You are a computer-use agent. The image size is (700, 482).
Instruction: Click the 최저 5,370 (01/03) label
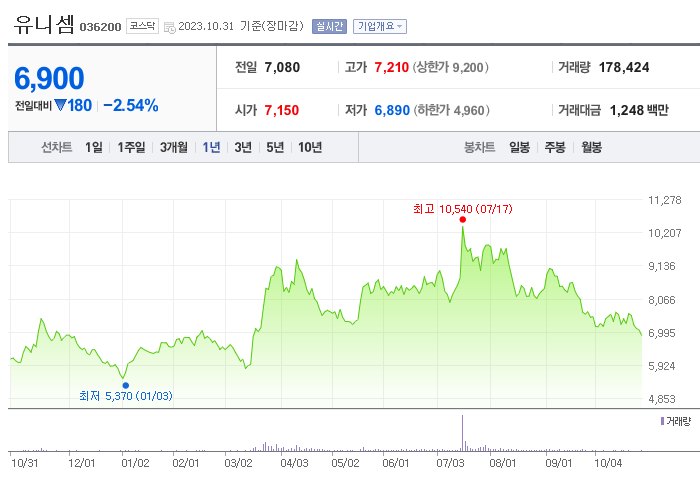(x=125, y=396)
